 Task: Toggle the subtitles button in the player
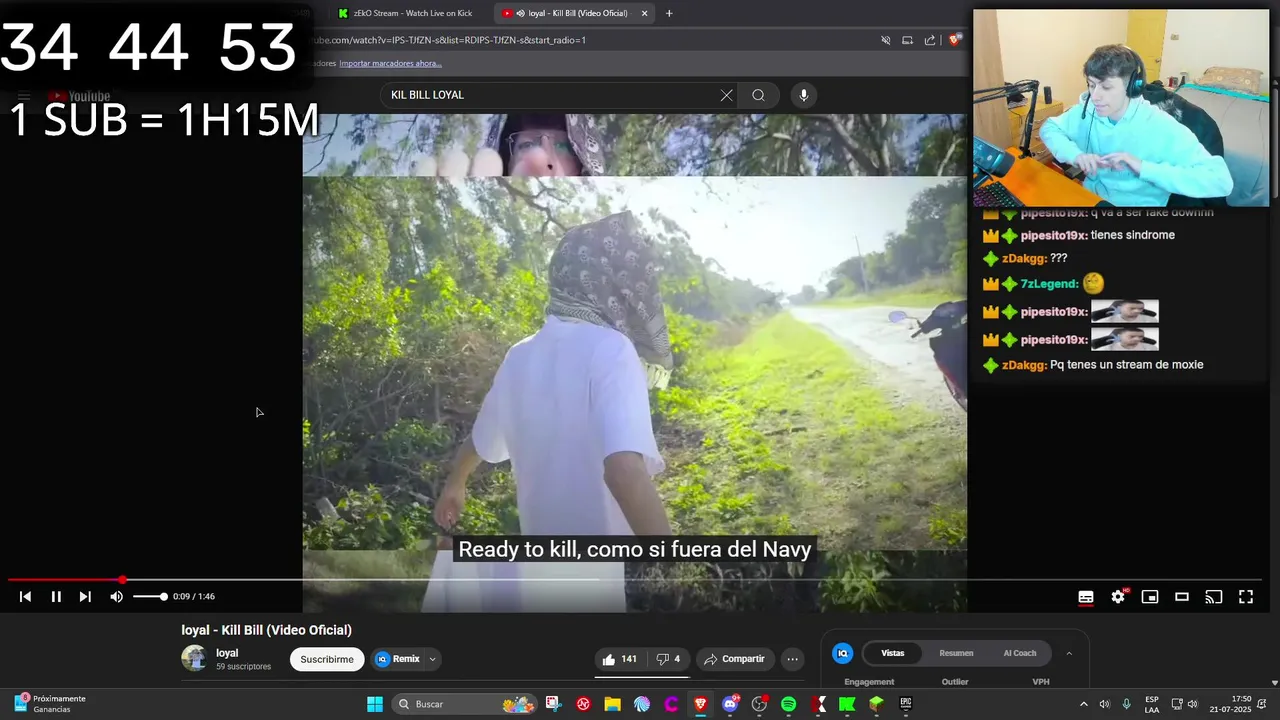1086,597
